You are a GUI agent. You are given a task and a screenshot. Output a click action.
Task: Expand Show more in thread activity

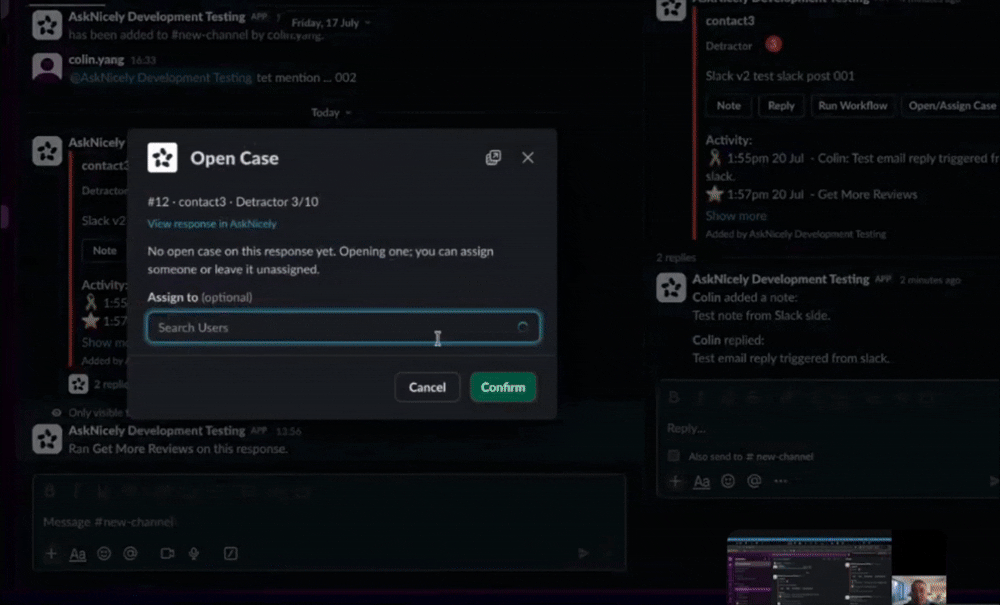point(736,215)
